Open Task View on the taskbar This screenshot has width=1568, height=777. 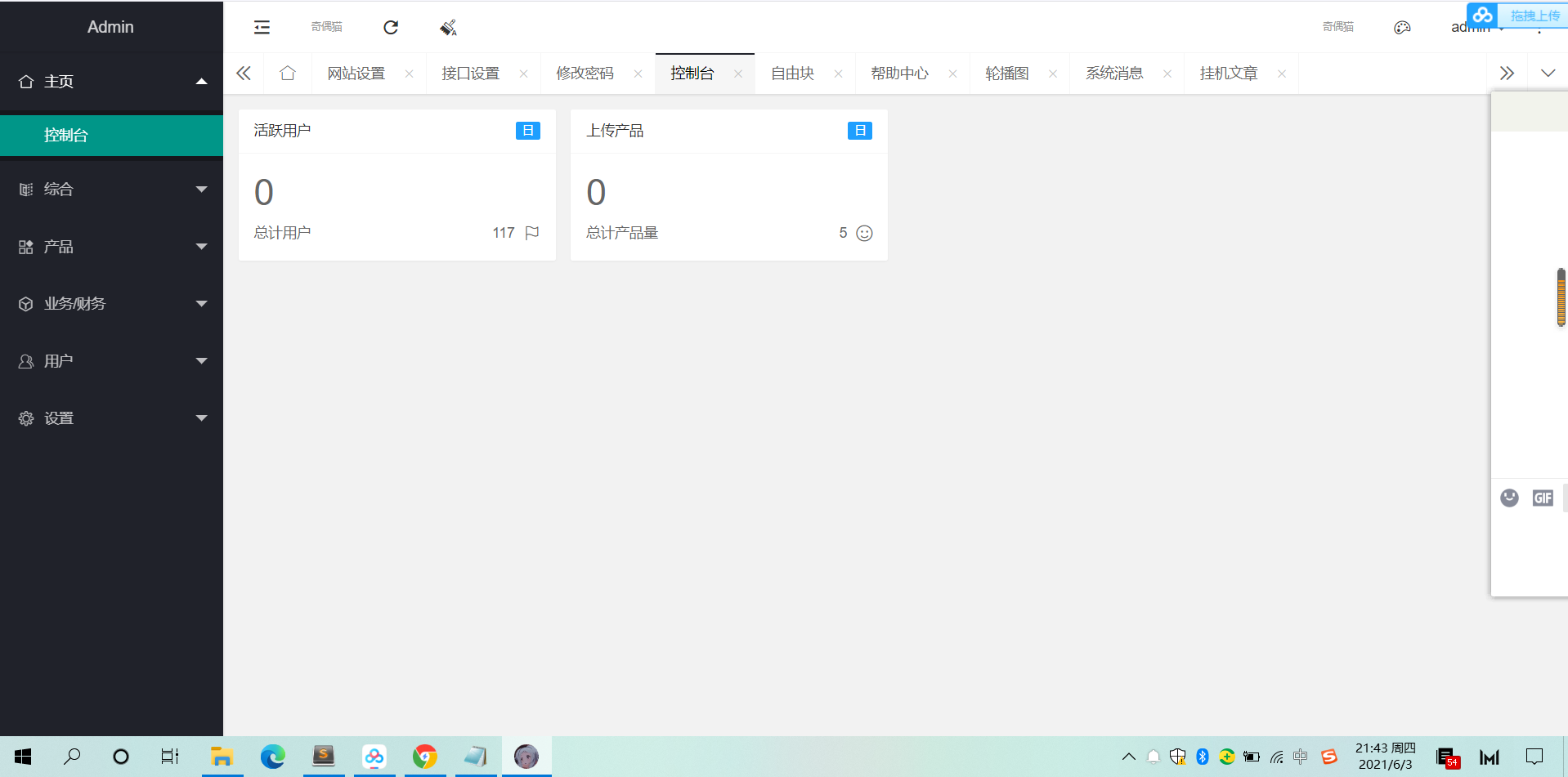pyautogui.click(x=169, y=757)
